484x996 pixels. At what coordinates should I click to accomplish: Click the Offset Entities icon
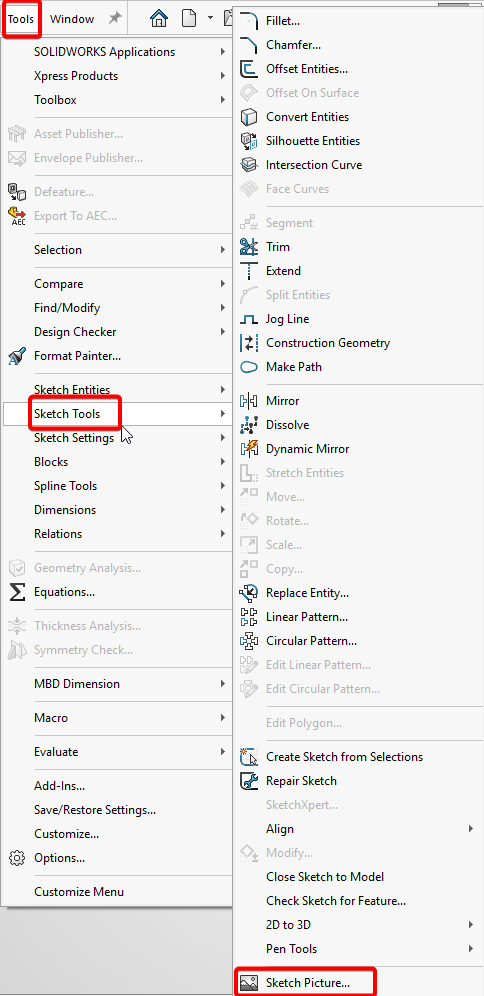[249, 69]
